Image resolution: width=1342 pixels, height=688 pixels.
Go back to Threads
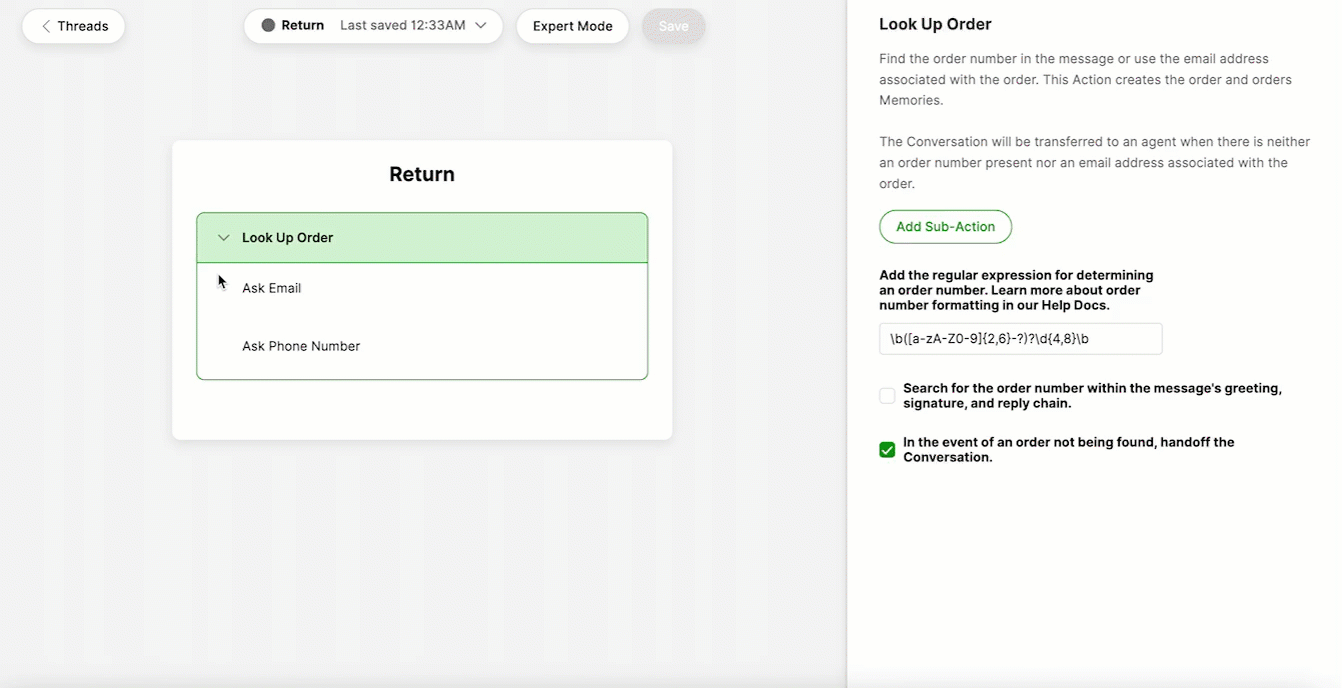74,26
